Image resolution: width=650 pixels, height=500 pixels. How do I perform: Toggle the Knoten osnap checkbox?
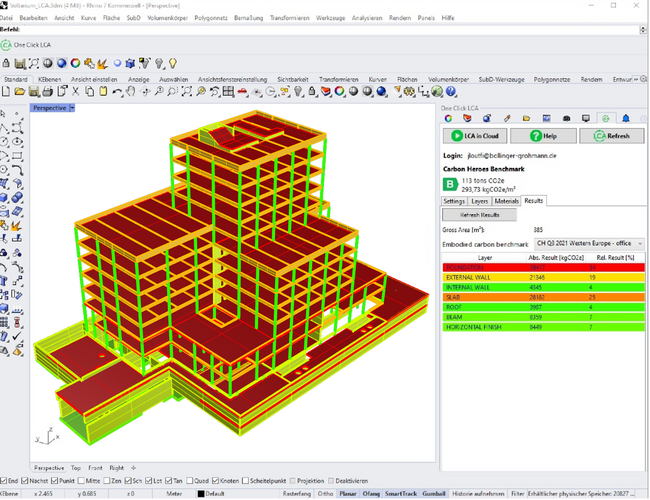point(216,481)
